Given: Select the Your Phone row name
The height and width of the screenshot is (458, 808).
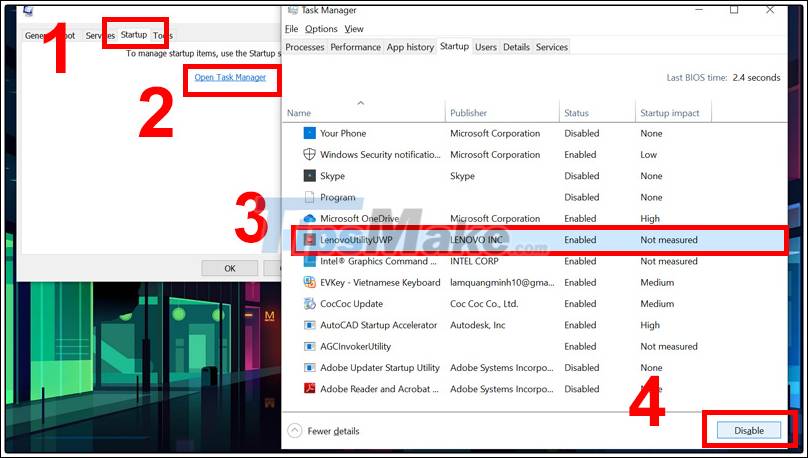Looking at the screenshot, I should pos(343,133).
